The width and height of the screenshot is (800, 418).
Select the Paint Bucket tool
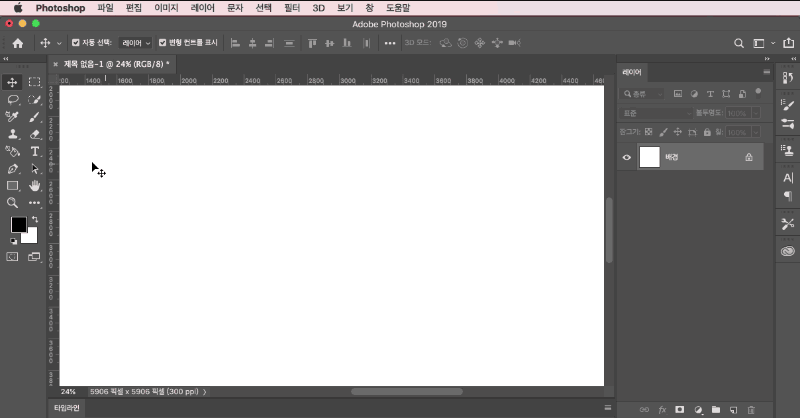pos(12,152)
